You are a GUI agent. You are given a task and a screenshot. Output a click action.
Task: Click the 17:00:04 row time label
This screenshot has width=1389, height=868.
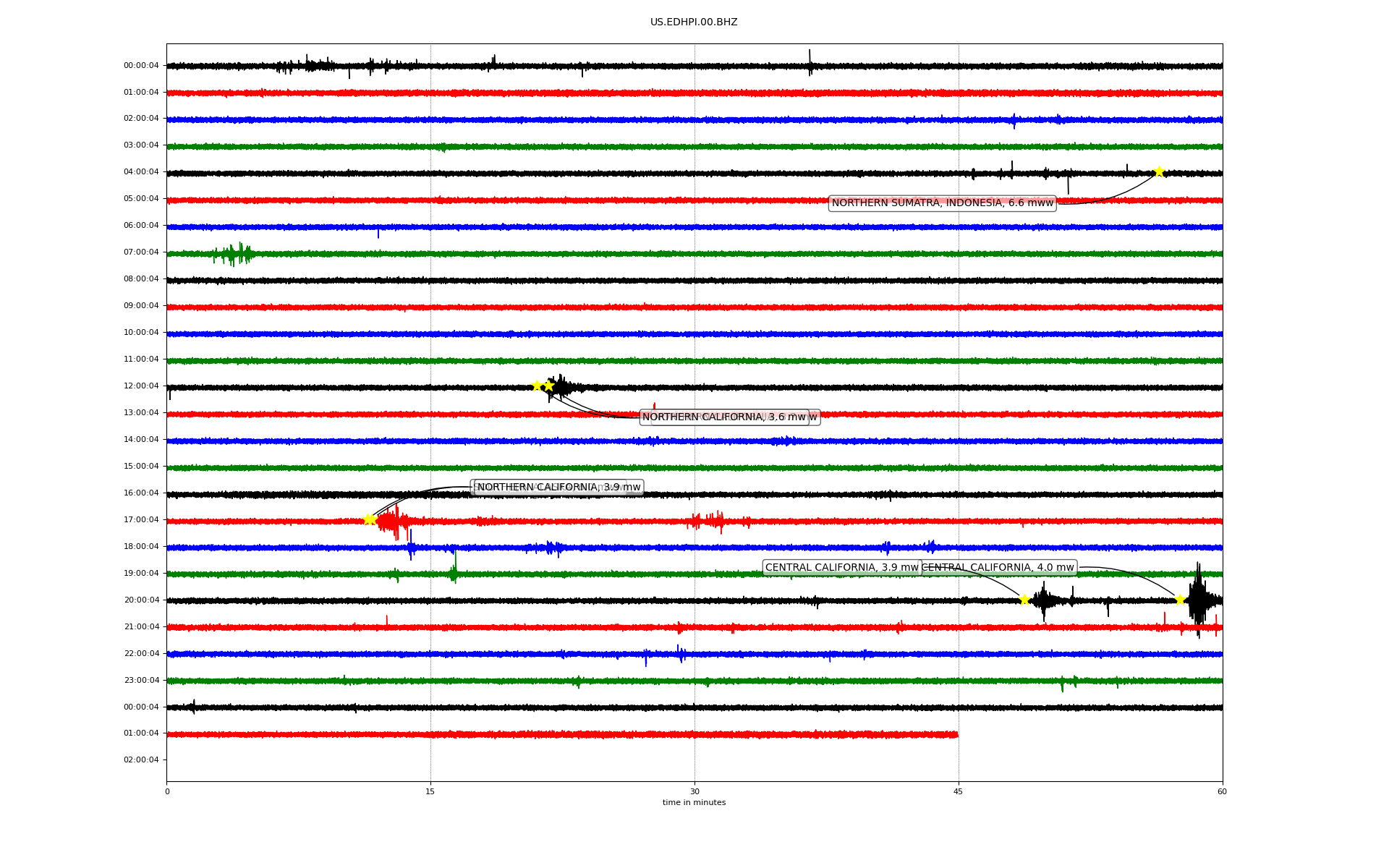(x=141, y=520)
